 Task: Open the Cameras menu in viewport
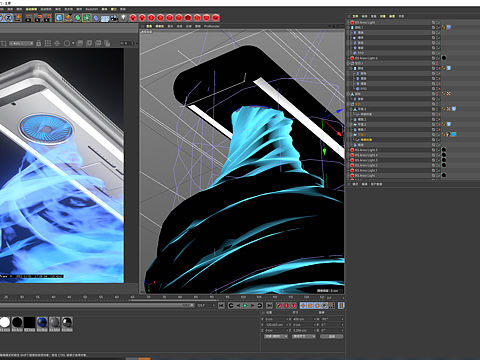pyautogui.click(x=160, y=26)
